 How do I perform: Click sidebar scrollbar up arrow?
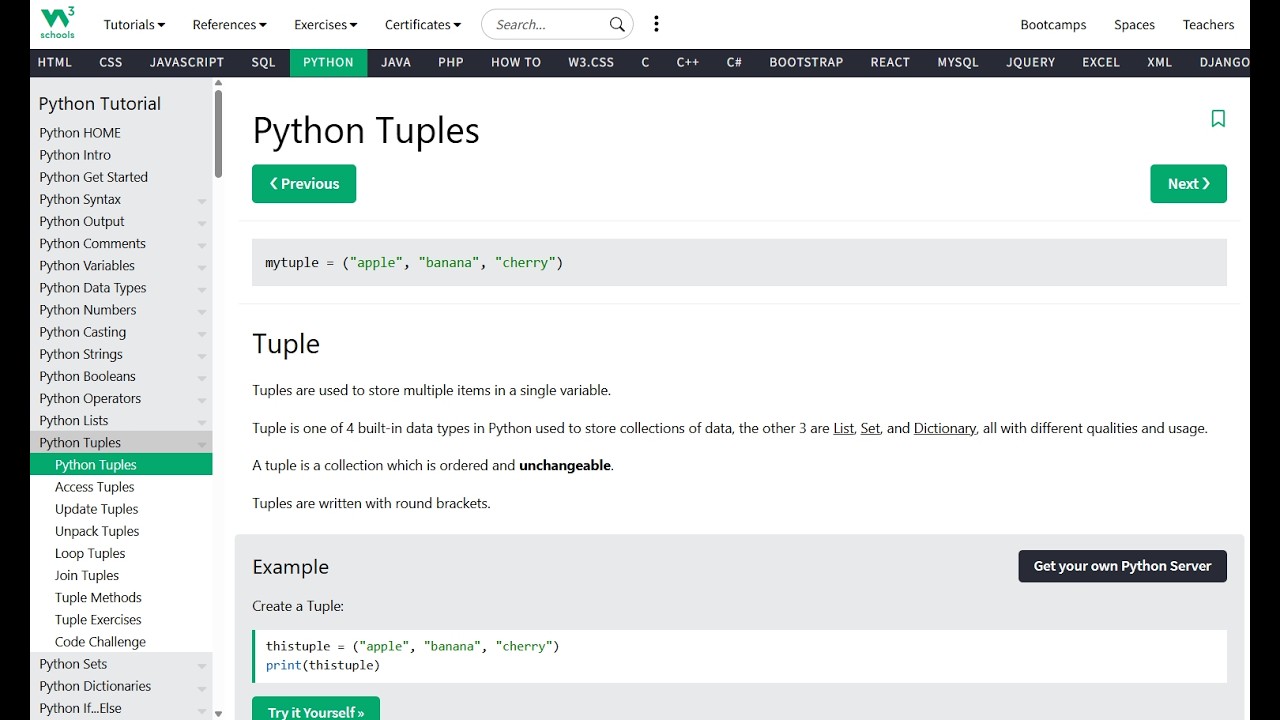pyautogui.click(x=218, y=84)
